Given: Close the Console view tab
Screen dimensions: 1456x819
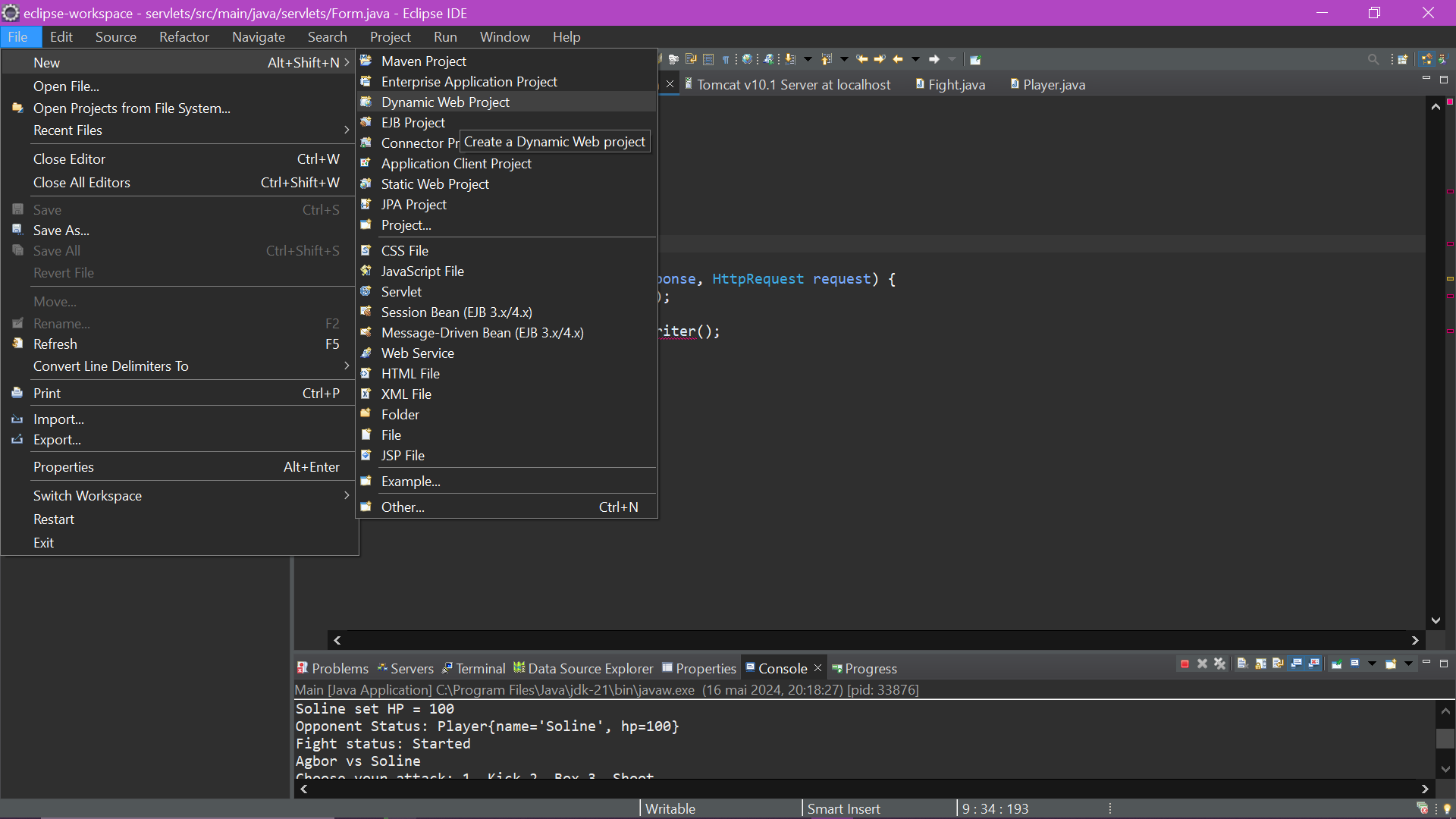Looking at the screenshot, I should (817, 667).
